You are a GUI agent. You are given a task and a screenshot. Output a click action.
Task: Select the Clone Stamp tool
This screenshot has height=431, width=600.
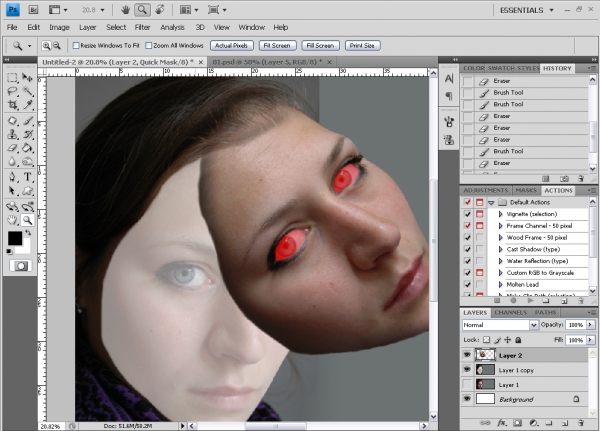pyautogui.click(x=12, y=134)
